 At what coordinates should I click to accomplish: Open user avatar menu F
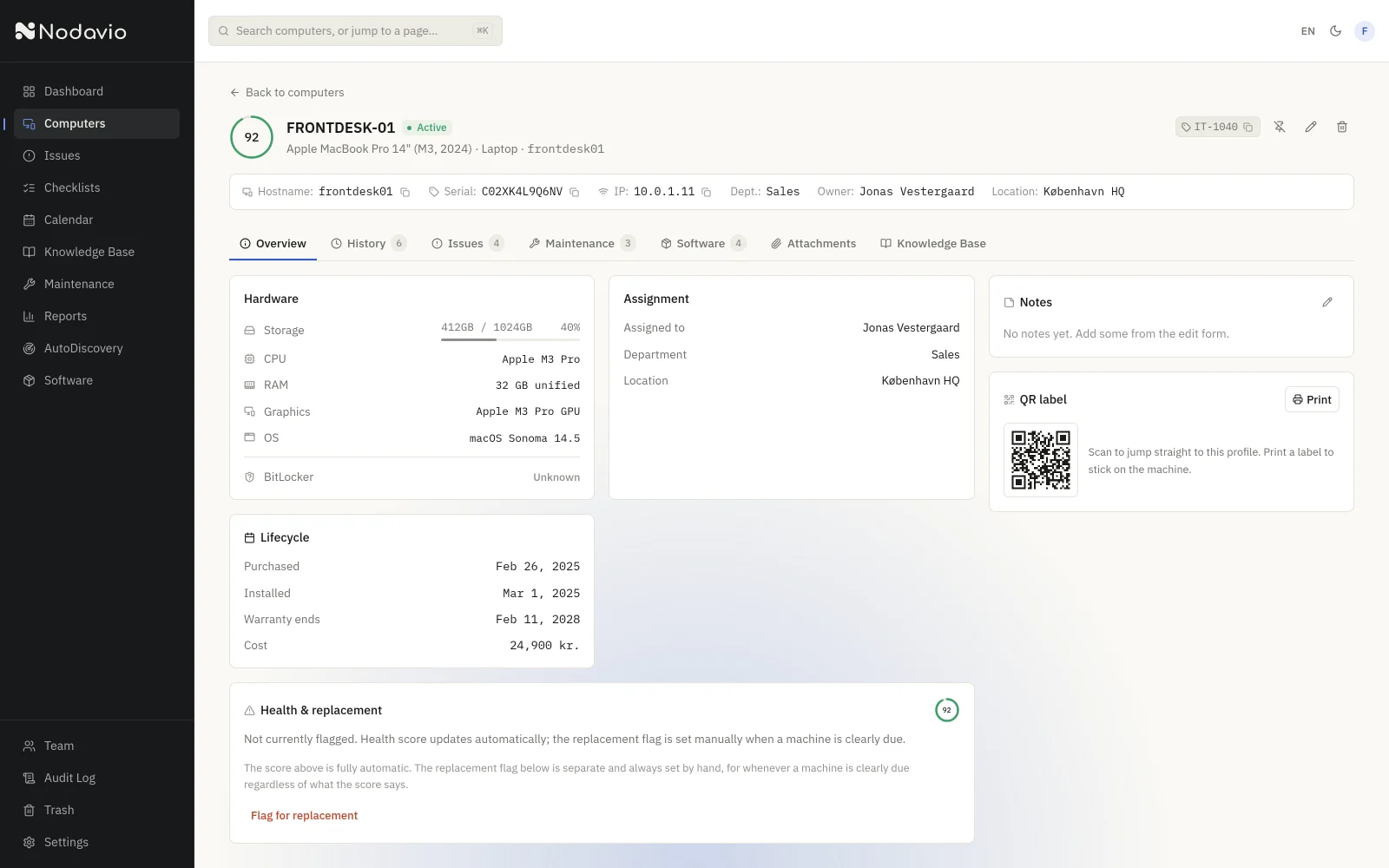tap(1365, 31)
